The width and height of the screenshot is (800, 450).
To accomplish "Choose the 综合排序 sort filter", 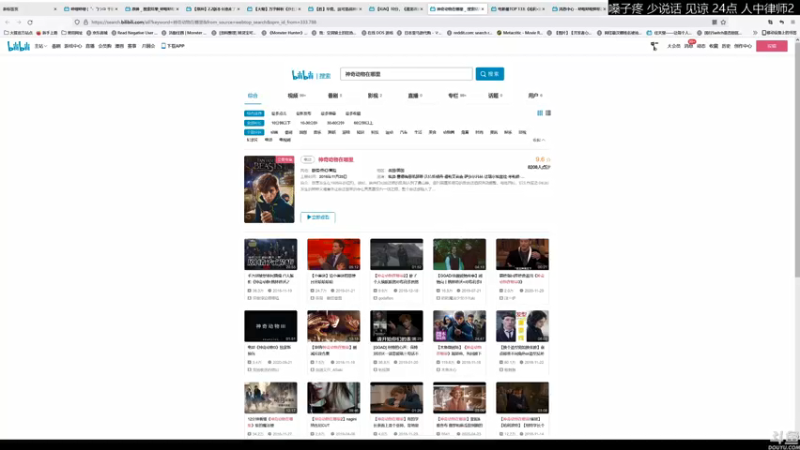I will pos(254,113).
